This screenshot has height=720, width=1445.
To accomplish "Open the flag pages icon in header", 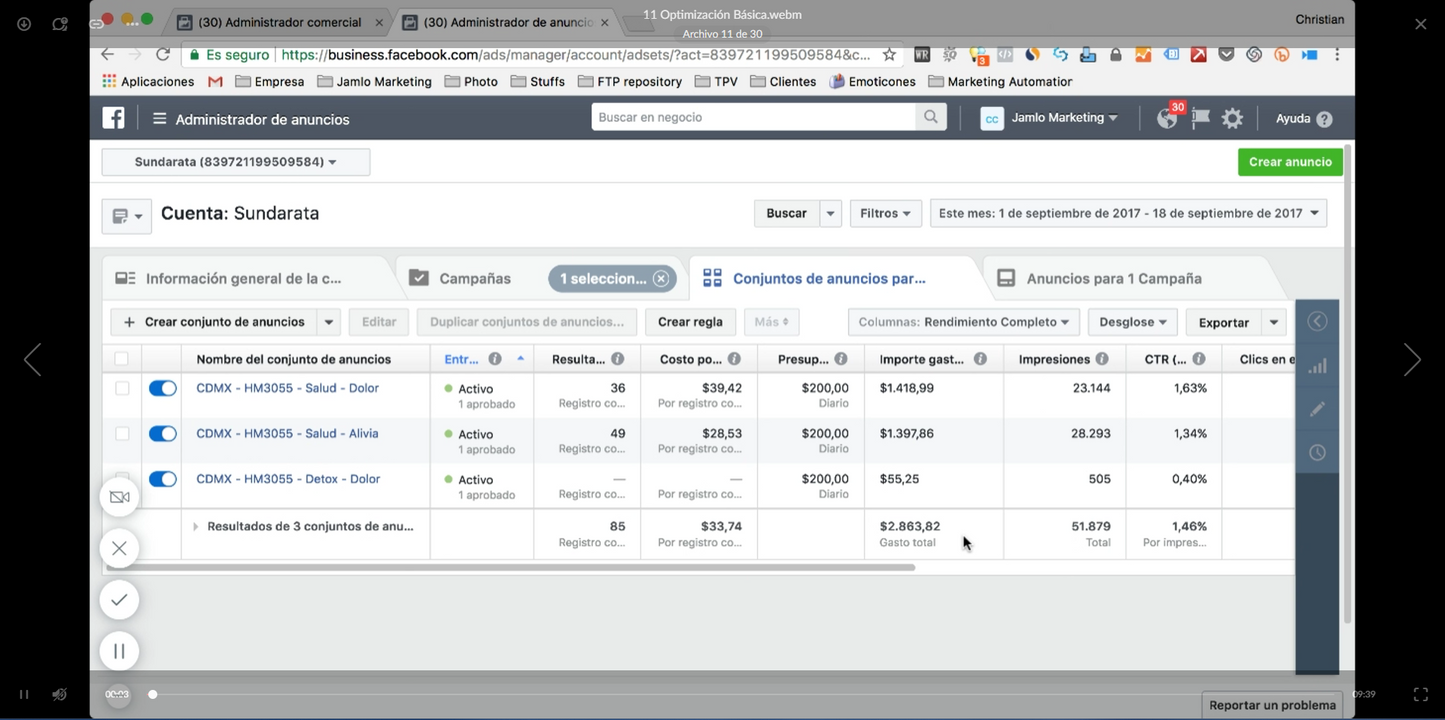I will 1201,118.
